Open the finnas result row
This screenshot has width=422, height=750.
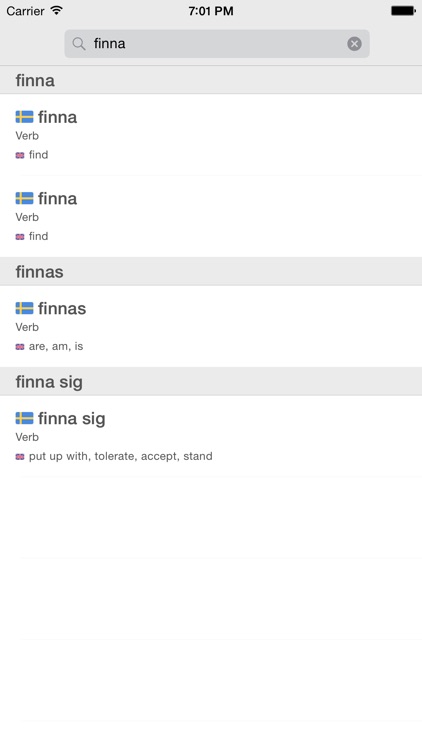pos(211,326)
